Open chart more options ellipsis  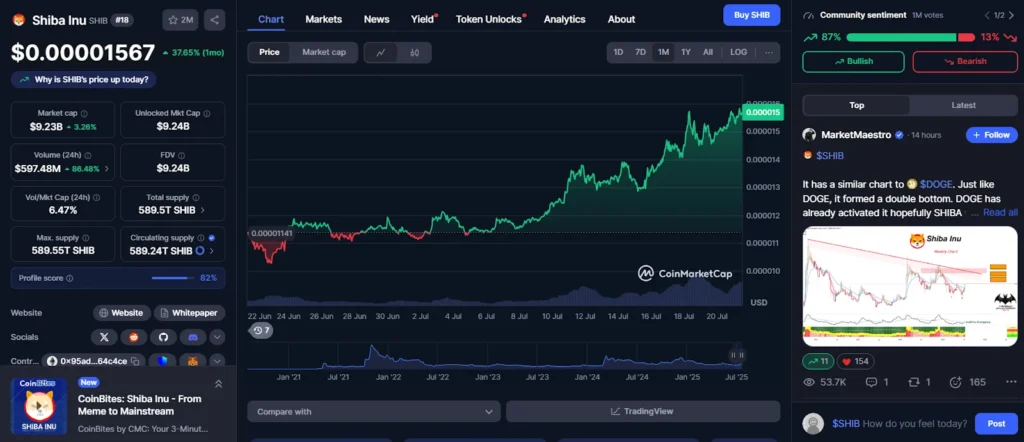coord(769,52)
